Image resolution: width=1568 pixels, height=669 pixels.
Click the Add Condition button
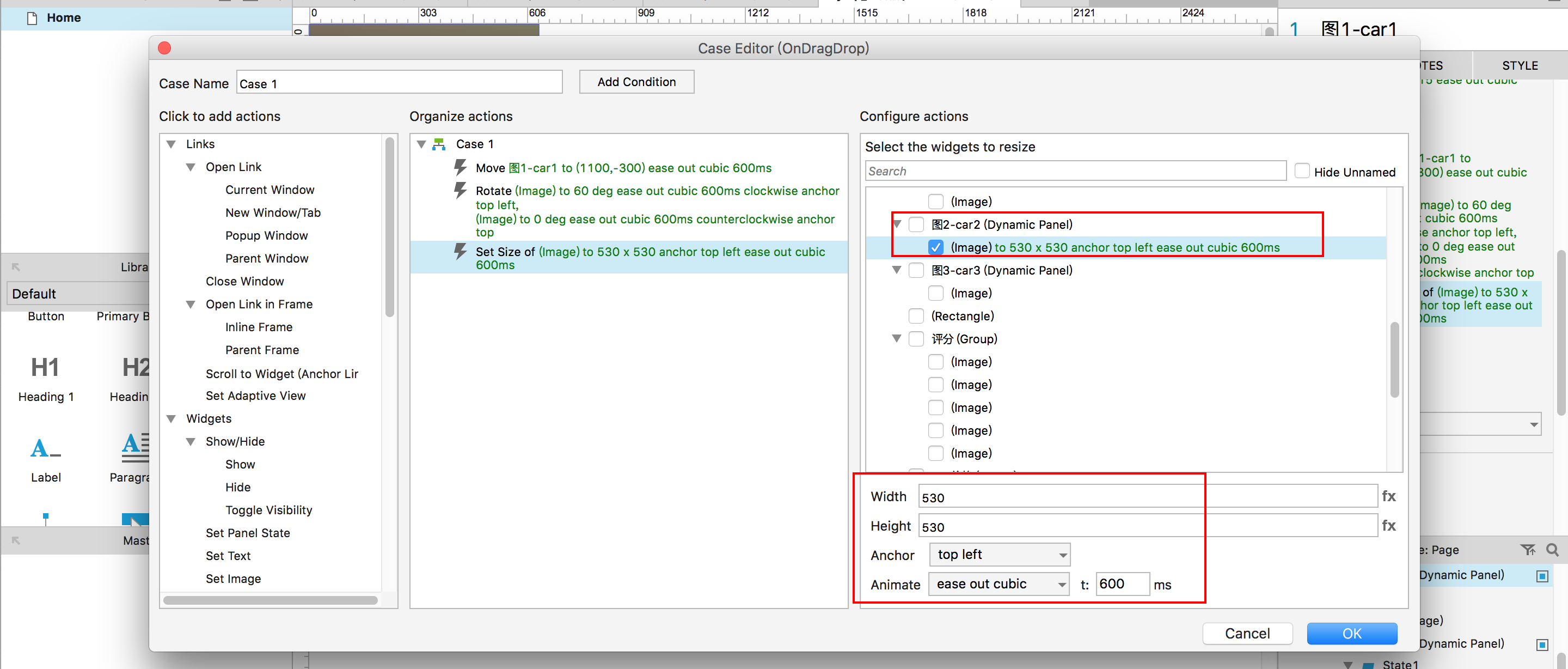636,82
